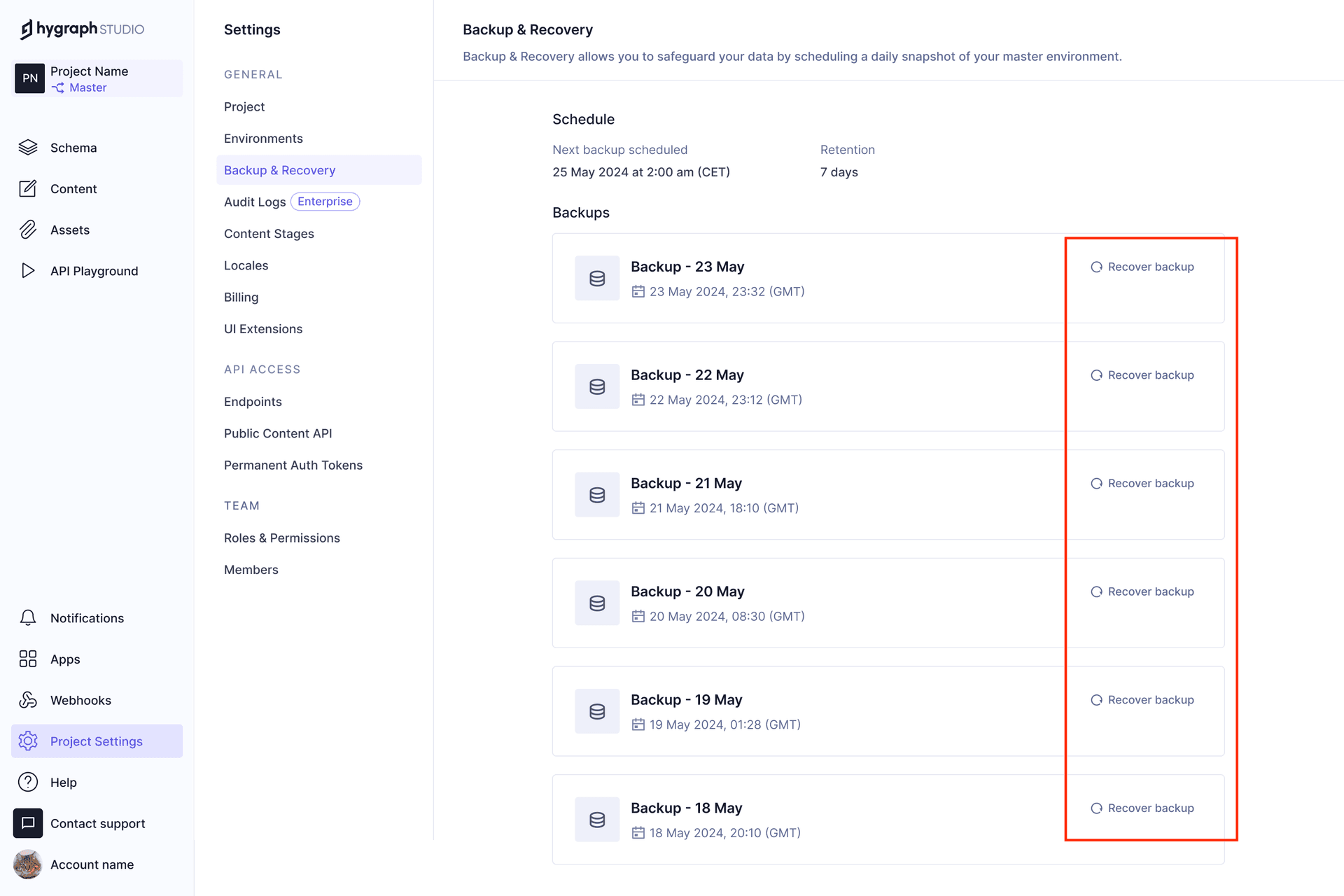
Task: Click the Project Settings gear icon
Action: [28, 741]
